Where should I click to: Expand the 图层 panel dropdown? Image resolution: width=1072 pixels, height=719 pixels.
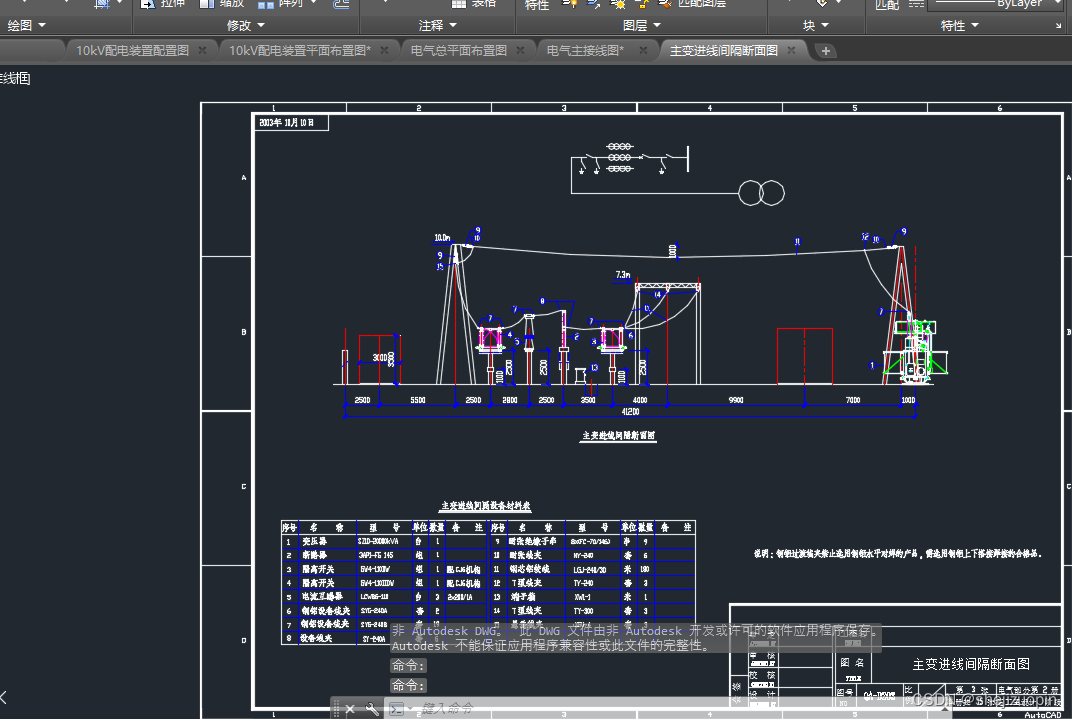pyautogui.click(x=642, y=26)
